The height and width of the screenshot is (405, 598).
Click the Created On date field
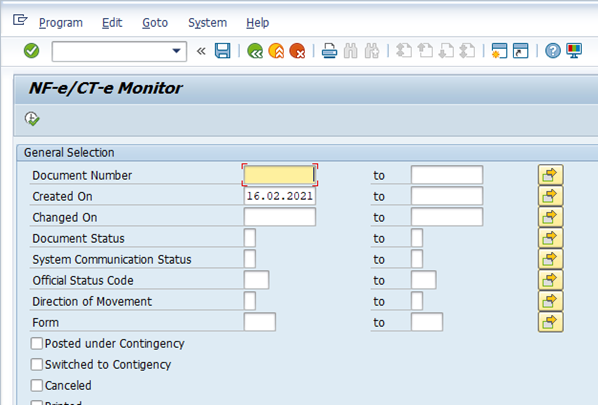280,196
